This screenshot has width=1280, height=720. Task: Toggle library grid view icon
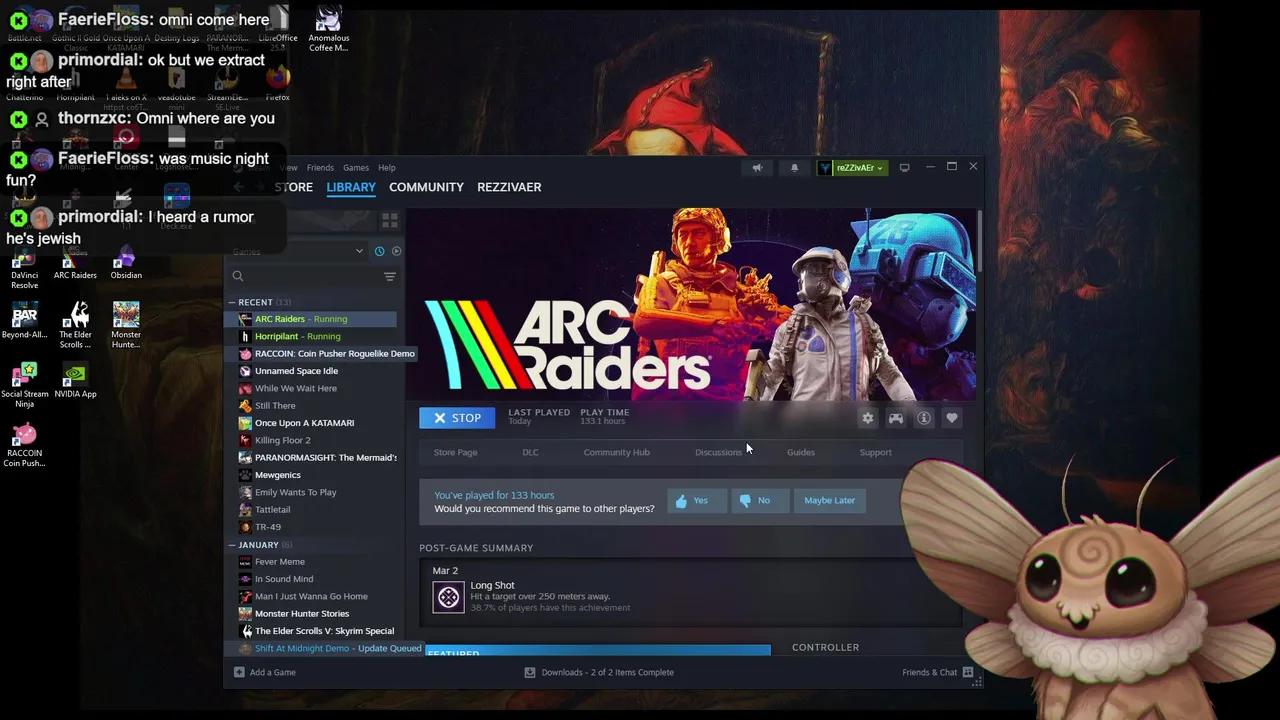[x=390, y=220]
